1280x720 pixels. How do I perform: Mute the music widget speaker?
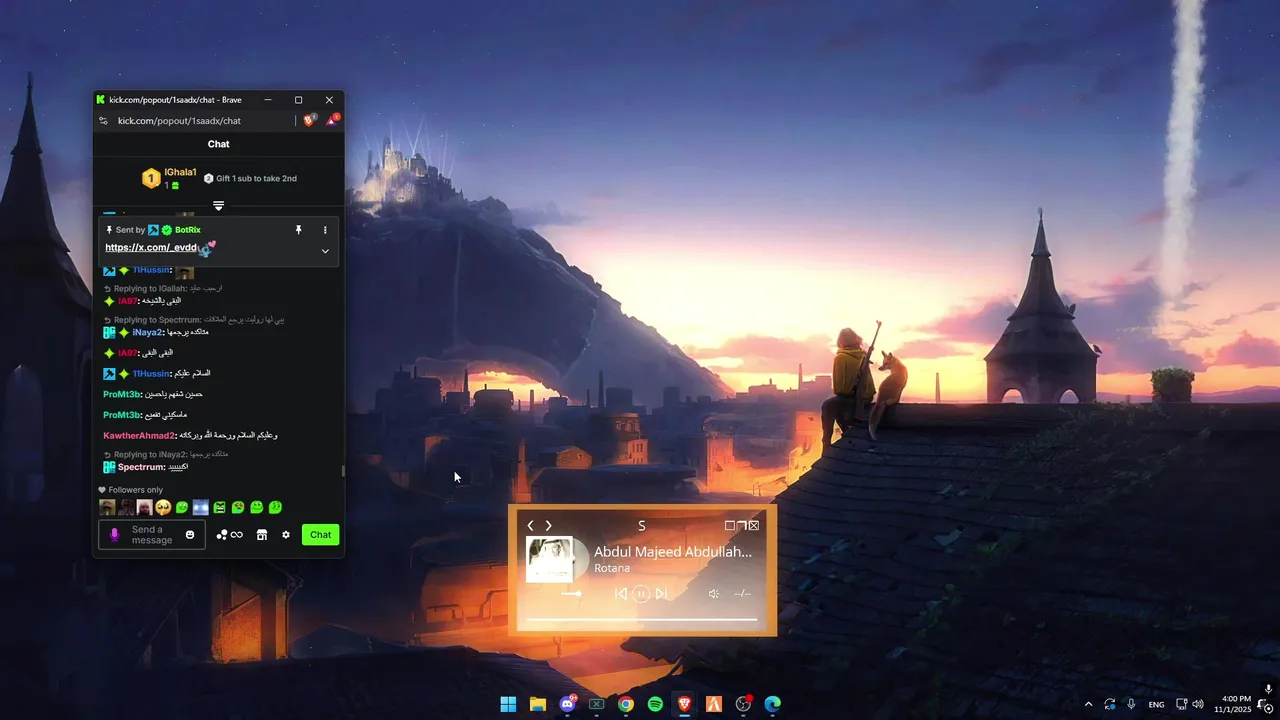714,594
